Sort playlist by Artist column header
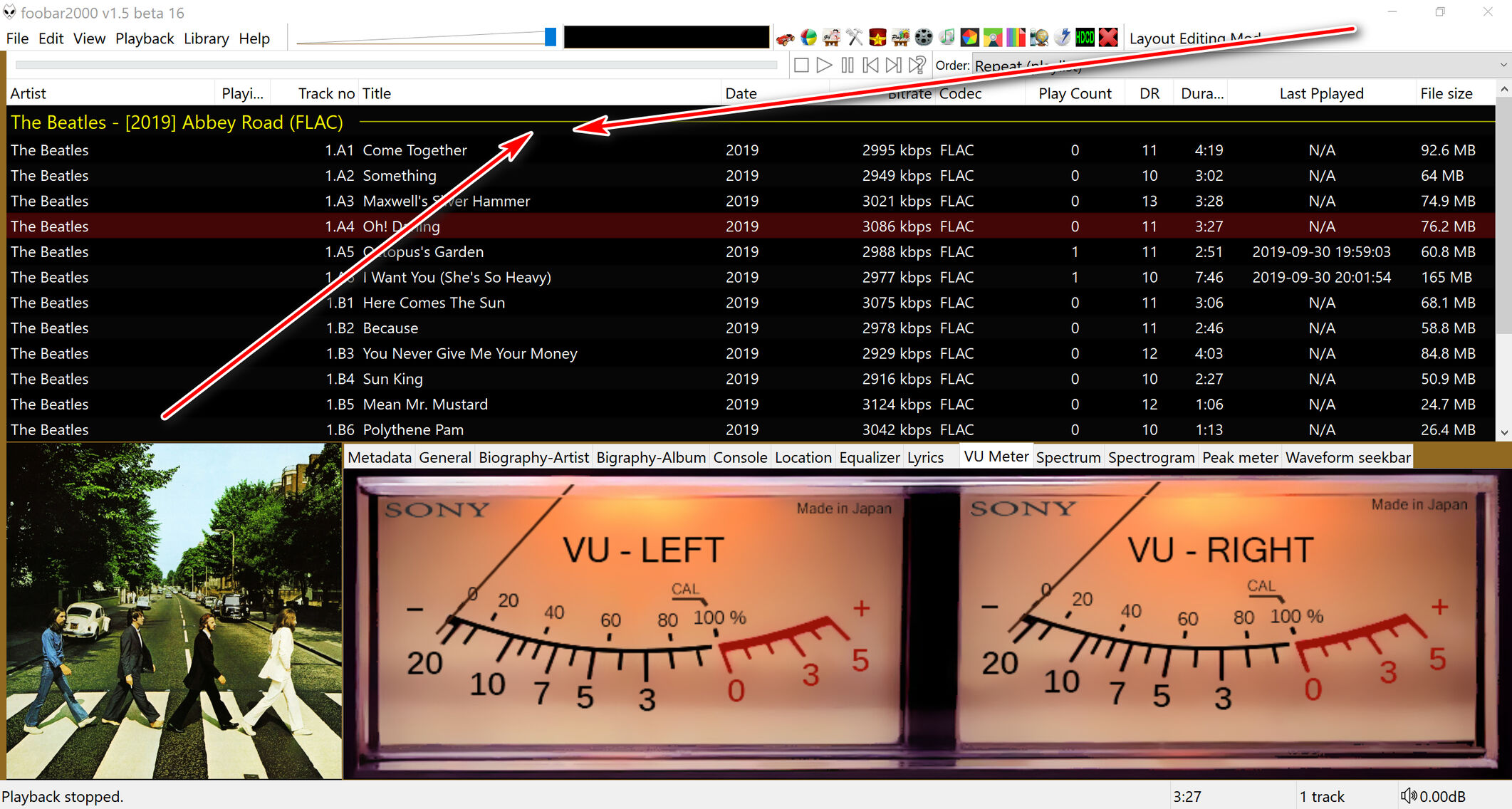The width and height of the screenshot is (1512, 809). [110, 93]
